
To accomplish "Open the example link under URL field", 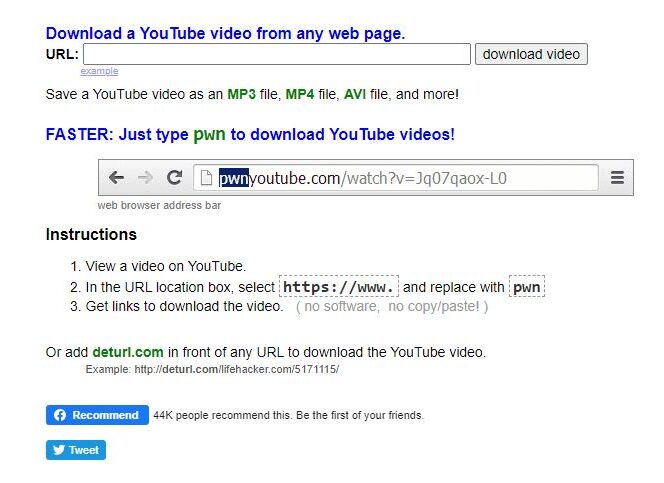I will point(99,71).
